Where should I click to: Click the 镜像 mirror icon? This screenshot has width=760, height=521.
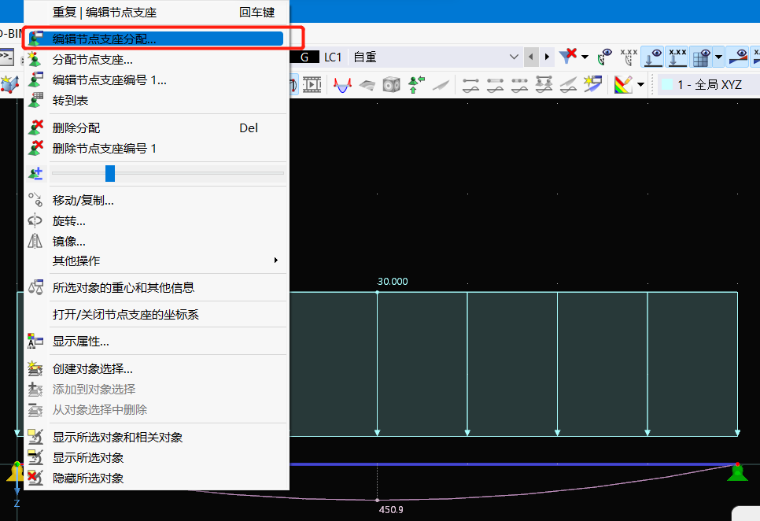coord(35,241)
